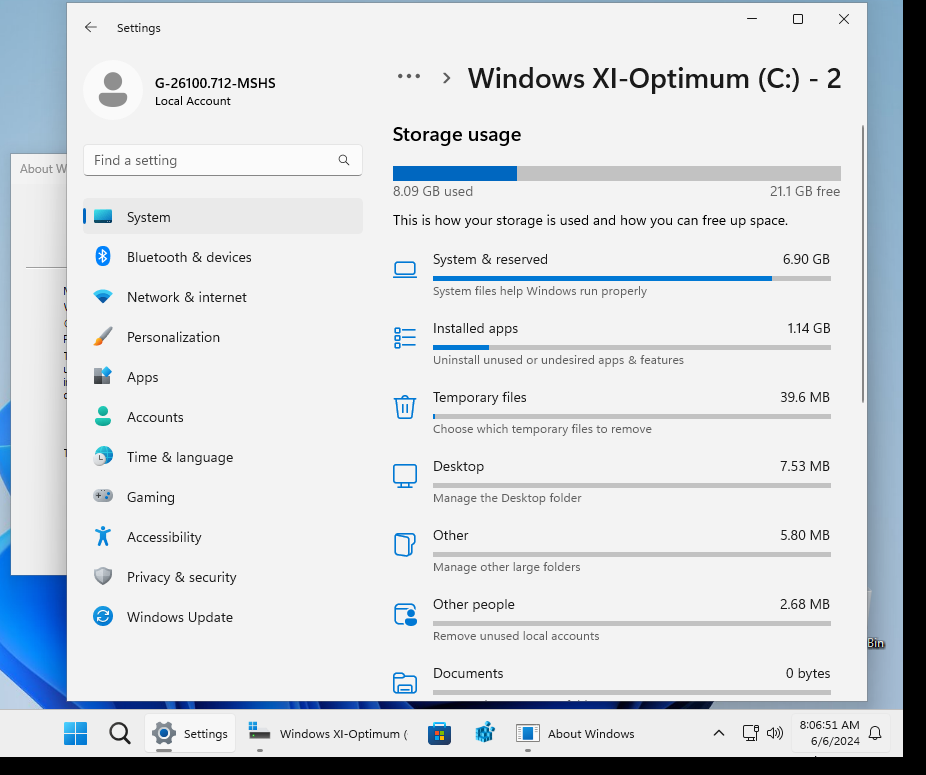Open Windows Update settings
This screenshot has width=926, height=775.
tap(223, 617)
